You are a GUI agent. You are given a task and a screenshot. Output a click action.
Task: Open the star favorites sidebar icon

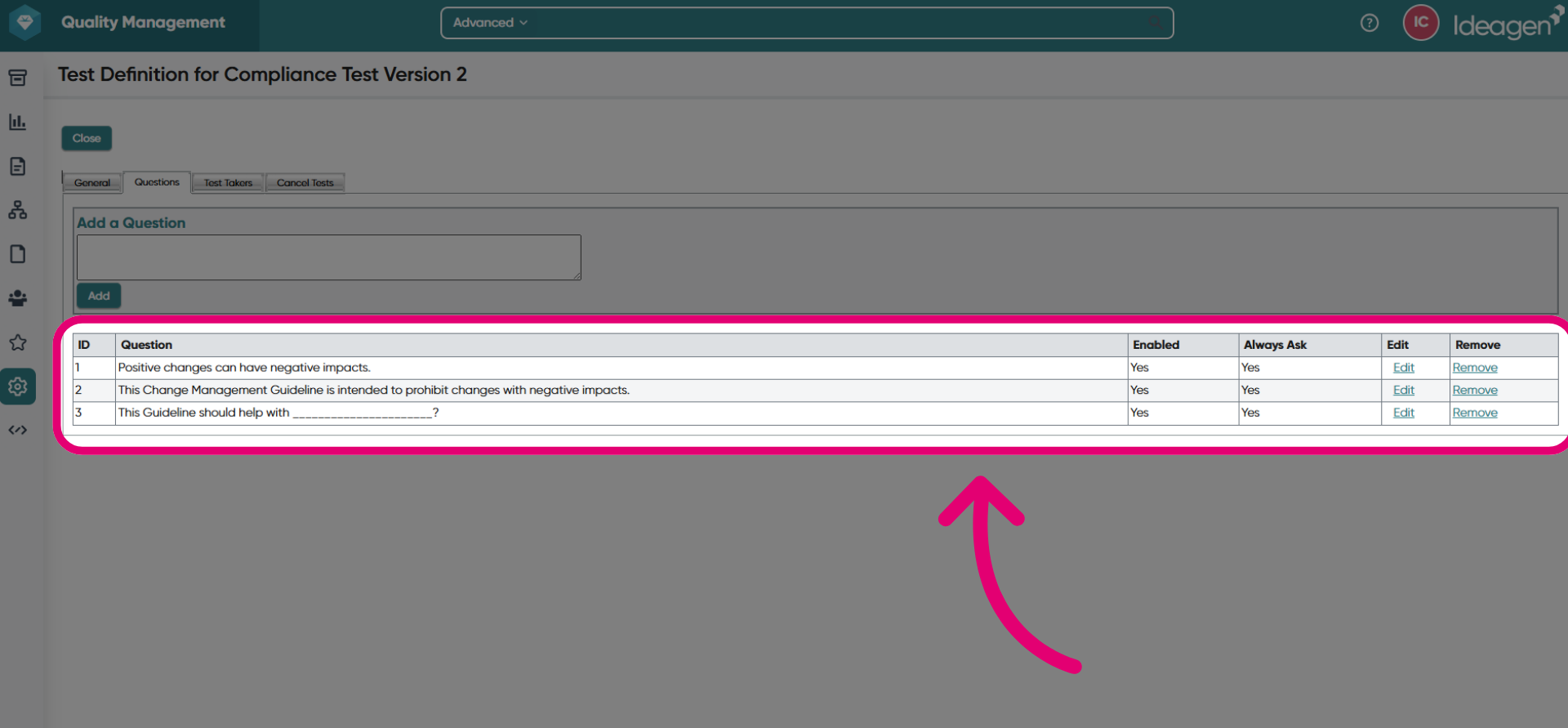tap(17, 342)
